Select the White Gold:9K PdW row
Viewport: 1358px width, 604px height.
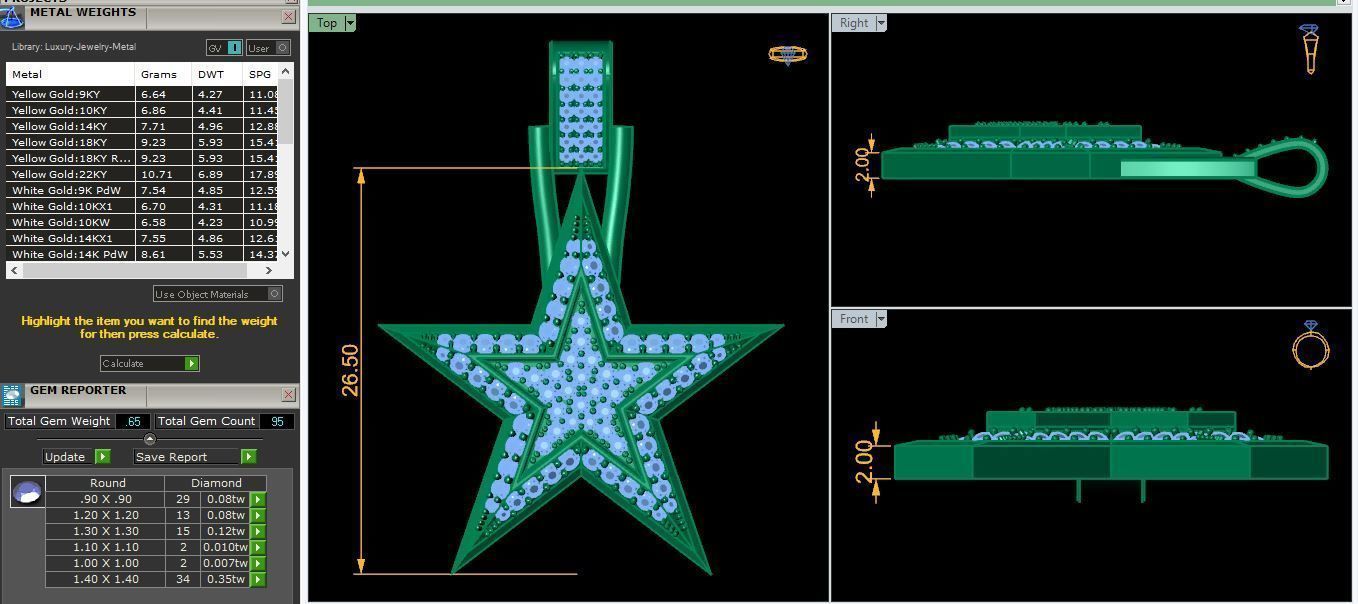142,190
